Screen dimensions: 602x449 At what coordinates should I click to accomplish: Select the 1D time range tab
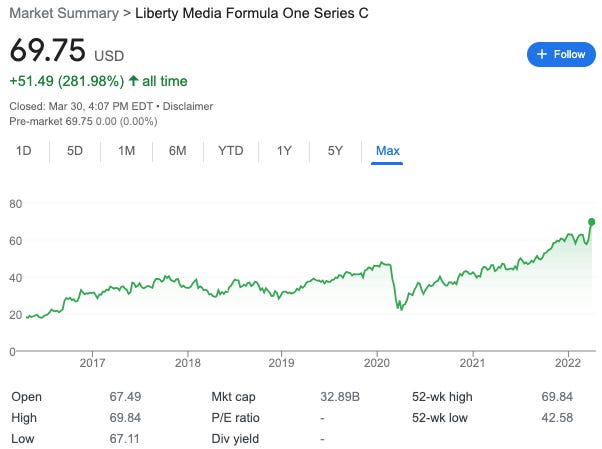[x=24, y=151]
